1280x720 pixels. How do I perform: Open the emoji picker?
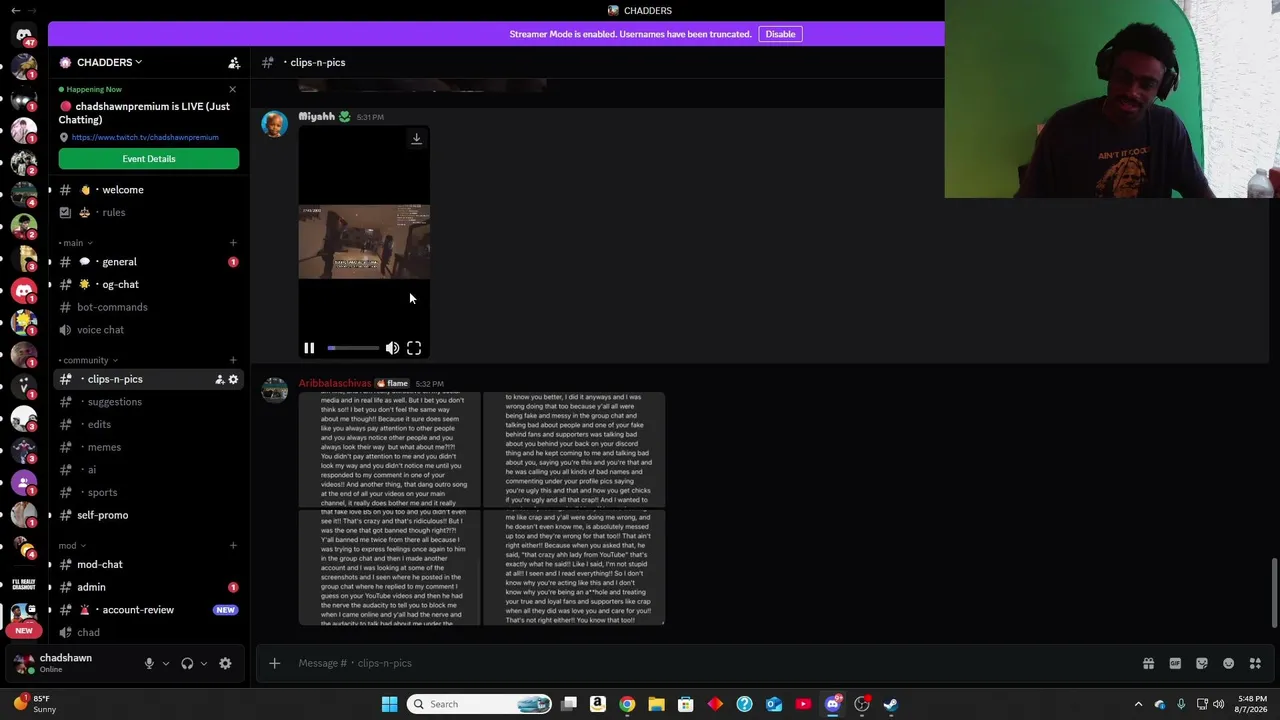pyautogui.click(x=1229, y=663)
